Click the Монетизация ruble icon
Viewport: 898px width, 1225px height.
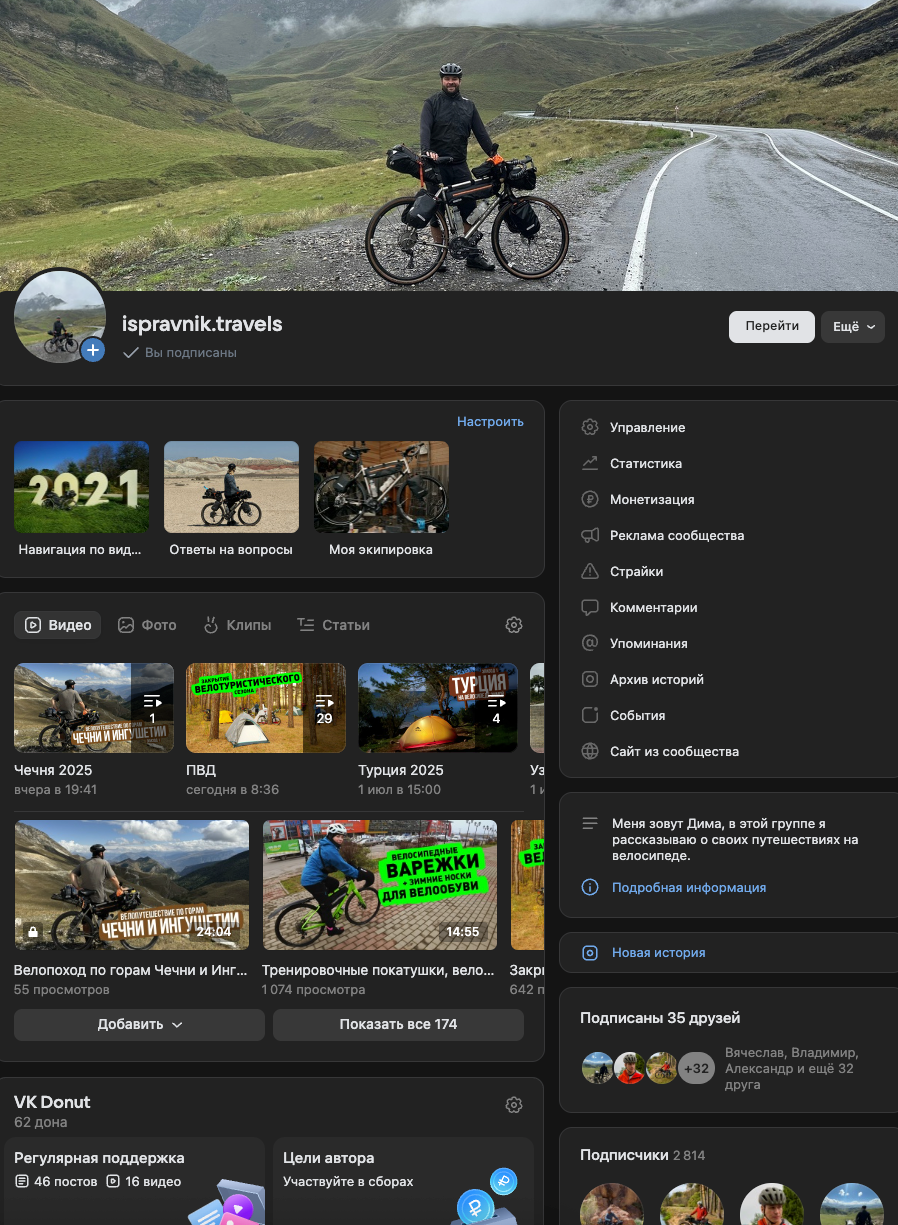coord(590,499)
